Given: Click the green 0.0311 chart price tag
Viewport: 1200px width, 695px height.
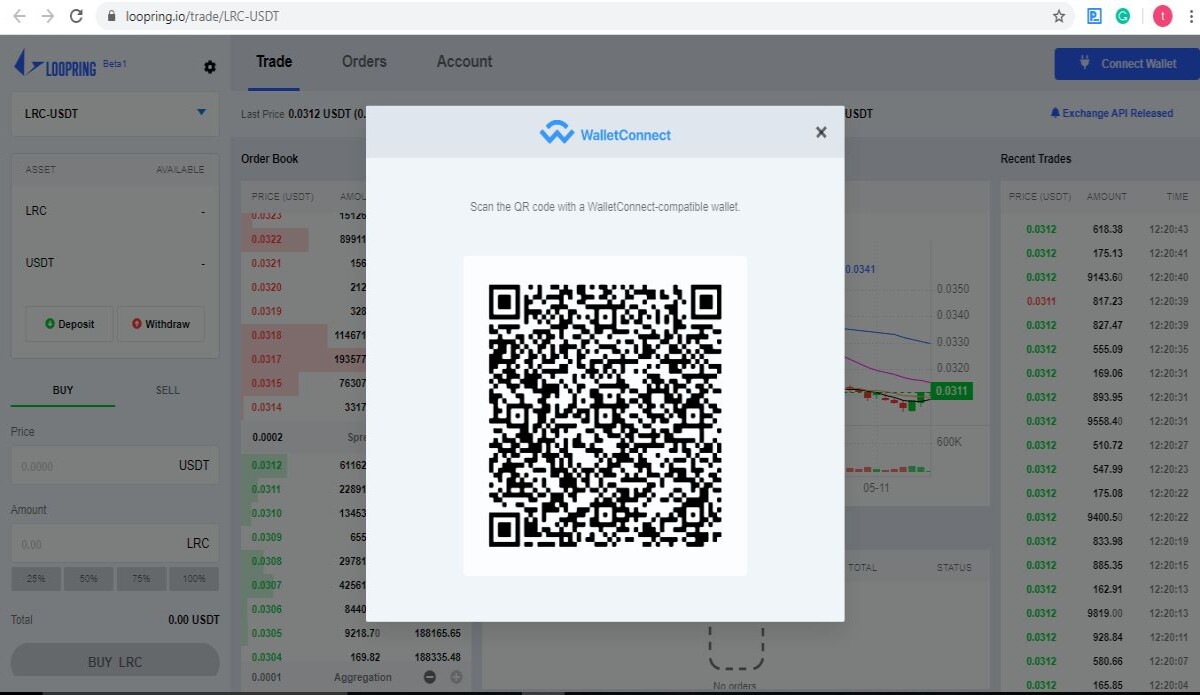Looking at the screenshot, I should [x=950, y=391].
